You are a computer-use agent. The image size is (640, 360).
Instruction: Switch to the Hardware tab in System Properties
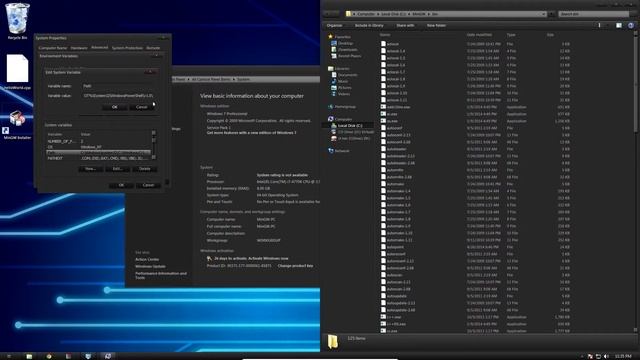[79, 48]
